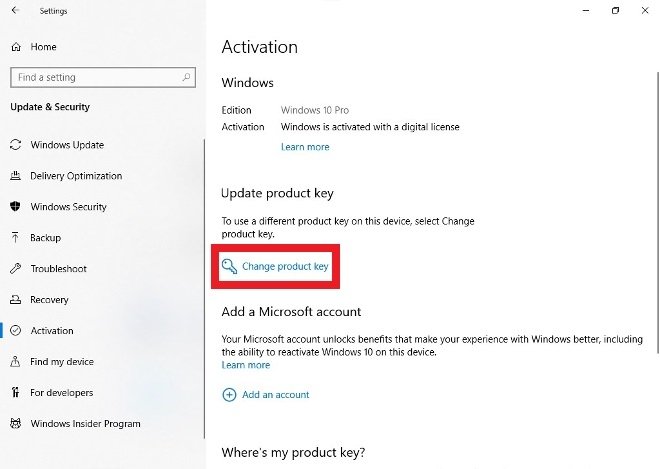The image size is (660, 469).
Task: Click the Recovery icon in sidebar
Action: (16, 299)
